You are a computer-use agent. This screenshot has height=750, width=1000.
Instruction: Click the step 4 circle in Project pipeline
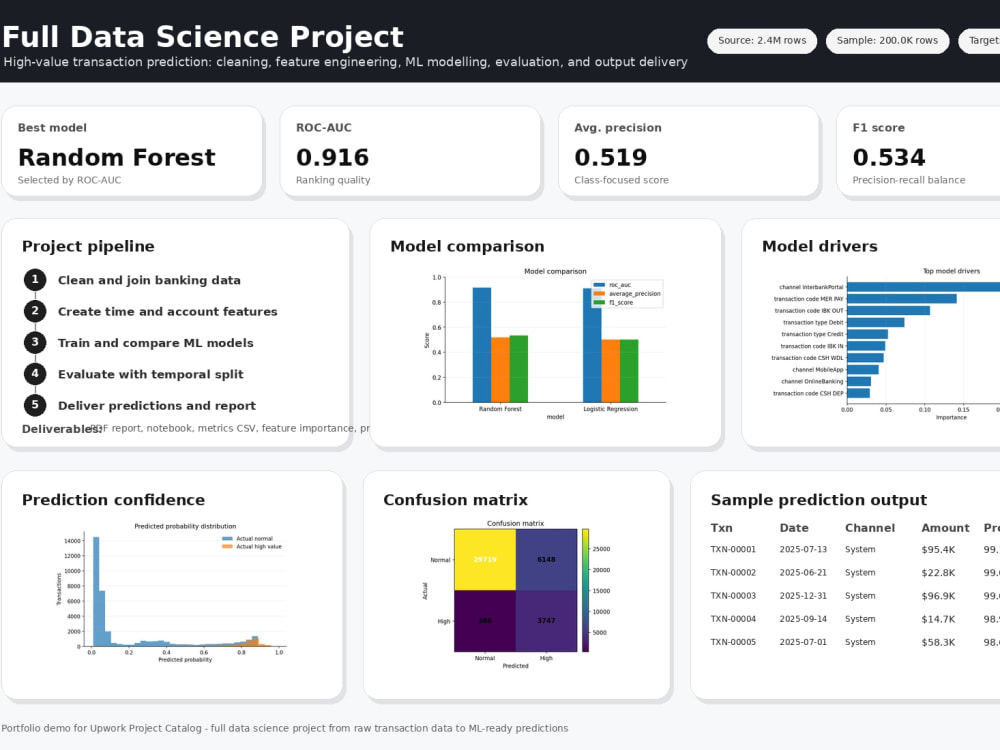(35, 373)
